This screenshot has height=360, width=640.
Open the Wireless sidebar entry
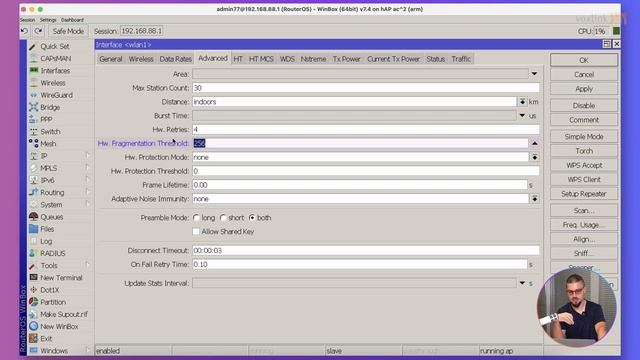point(52,83)
